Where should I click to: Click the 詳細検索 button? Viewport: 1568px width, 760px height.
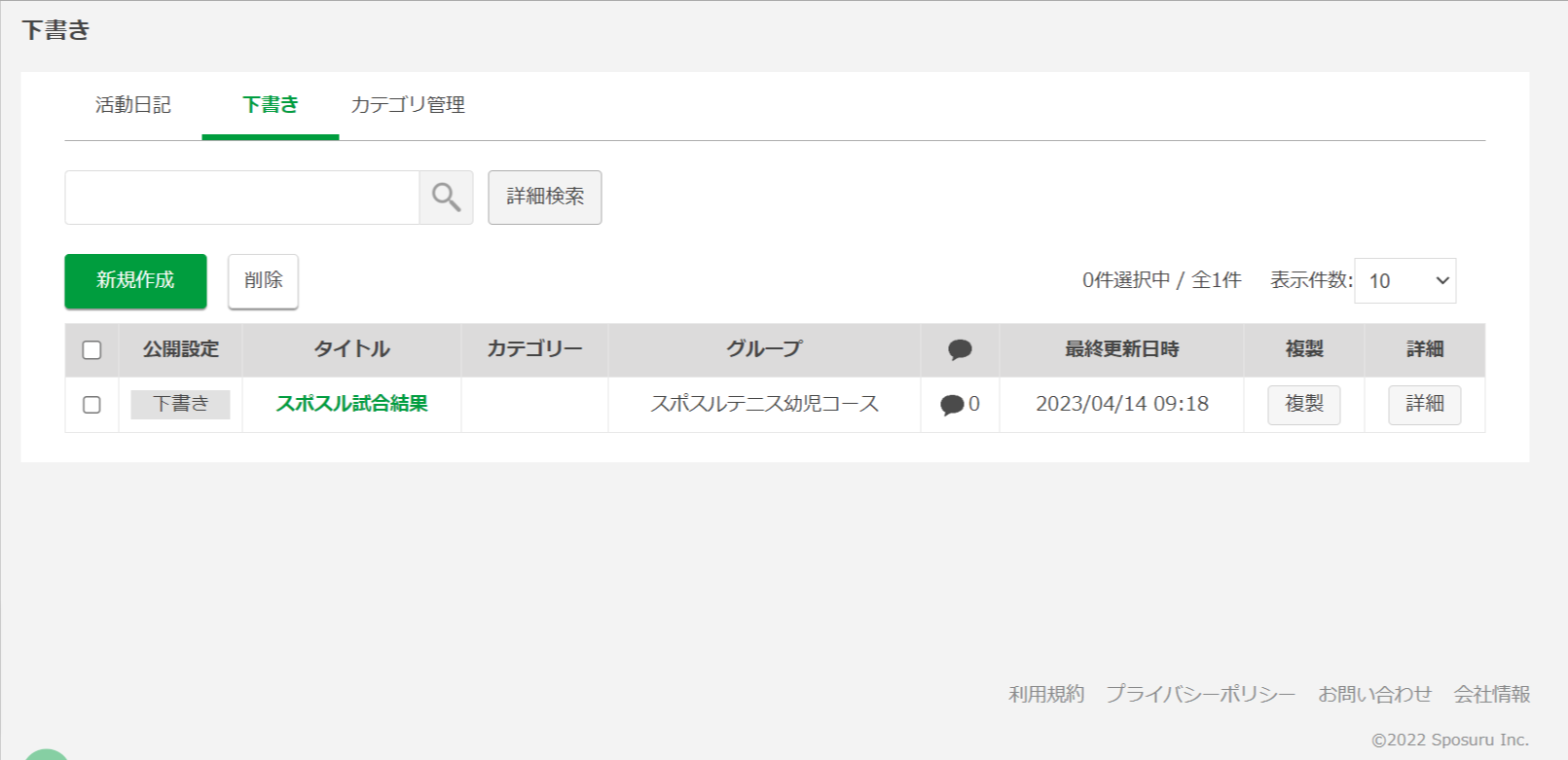(545, 198)
